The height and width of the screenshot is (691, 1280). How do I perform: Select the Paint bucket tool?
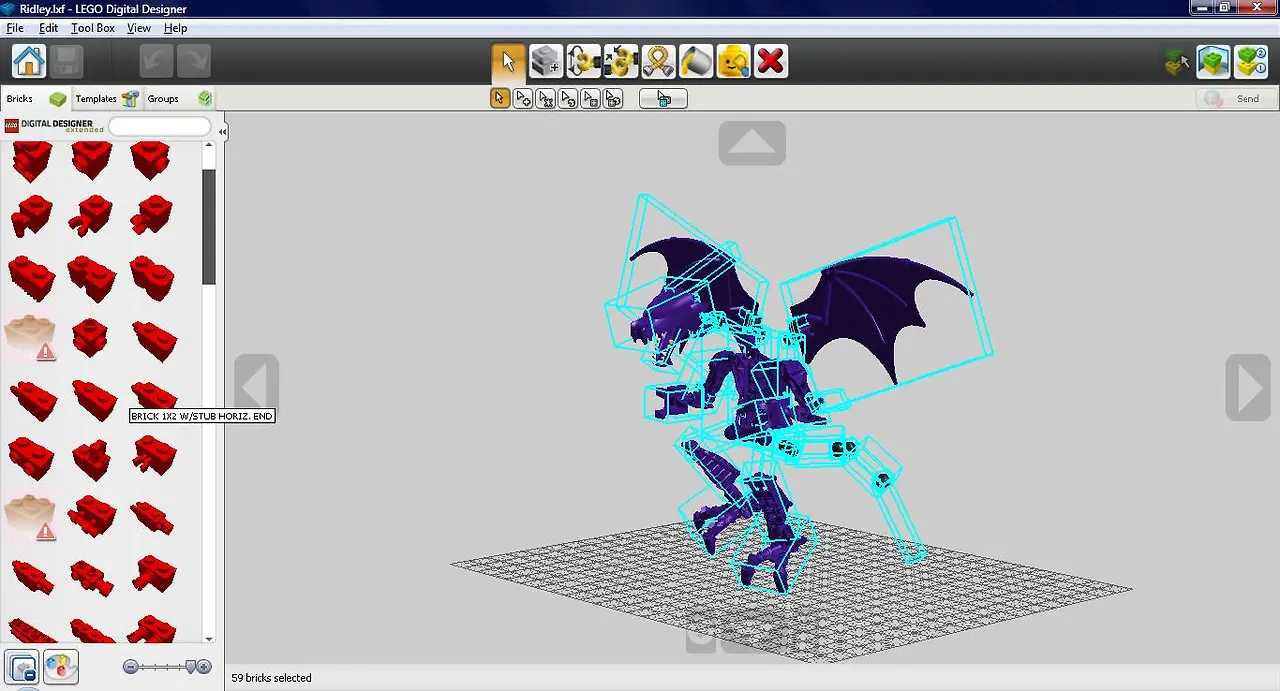click(x=696, y=61)
